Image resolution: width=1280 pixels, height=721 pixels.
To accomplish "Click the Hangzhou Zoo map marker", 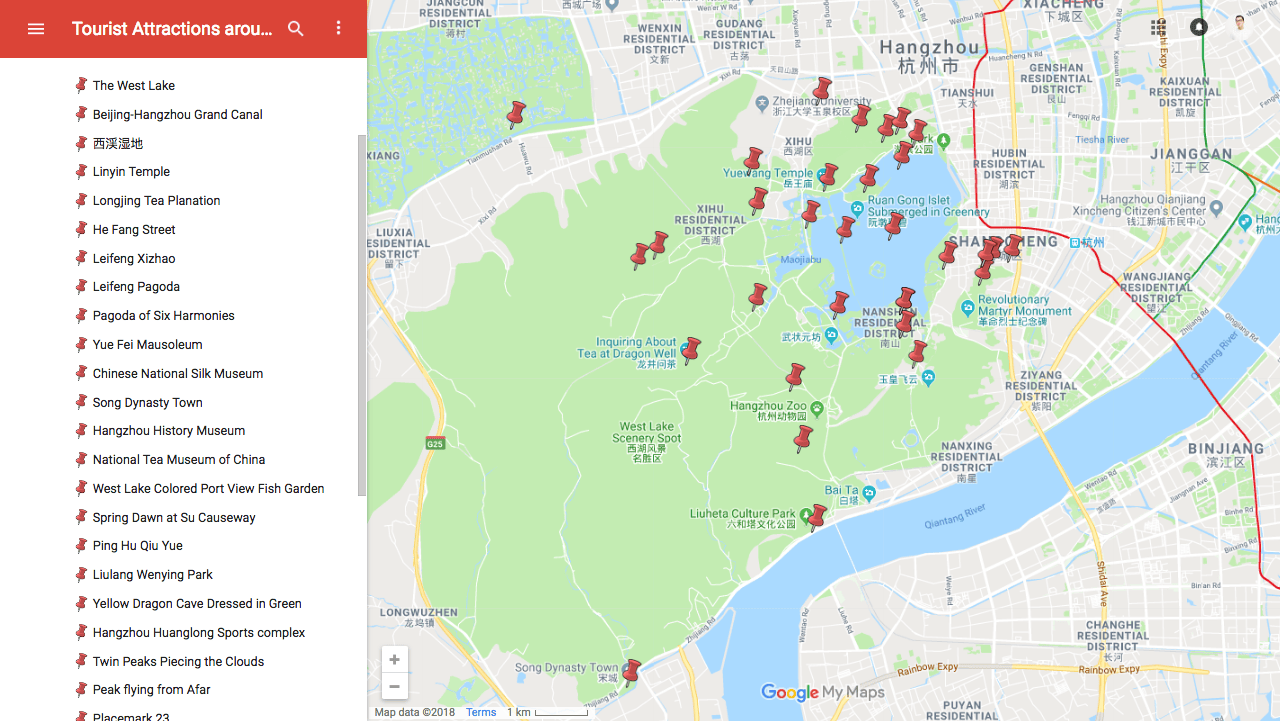I will [x=817, y=408].
